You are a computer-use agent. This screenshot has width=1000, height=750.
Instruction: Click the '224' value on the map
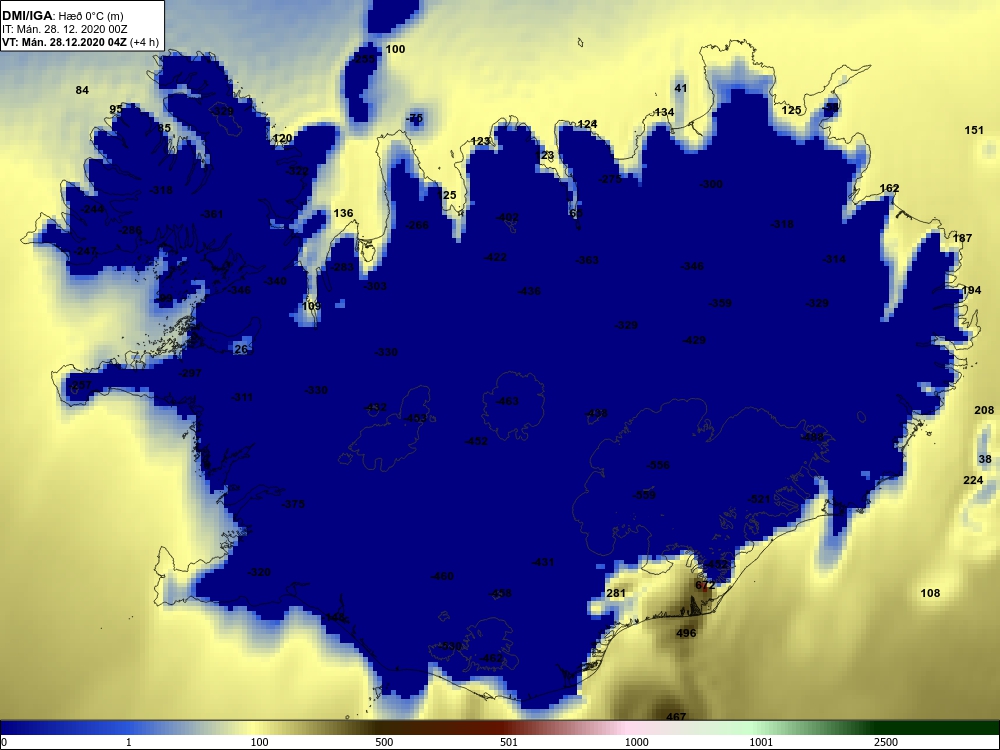coord(973,480)
